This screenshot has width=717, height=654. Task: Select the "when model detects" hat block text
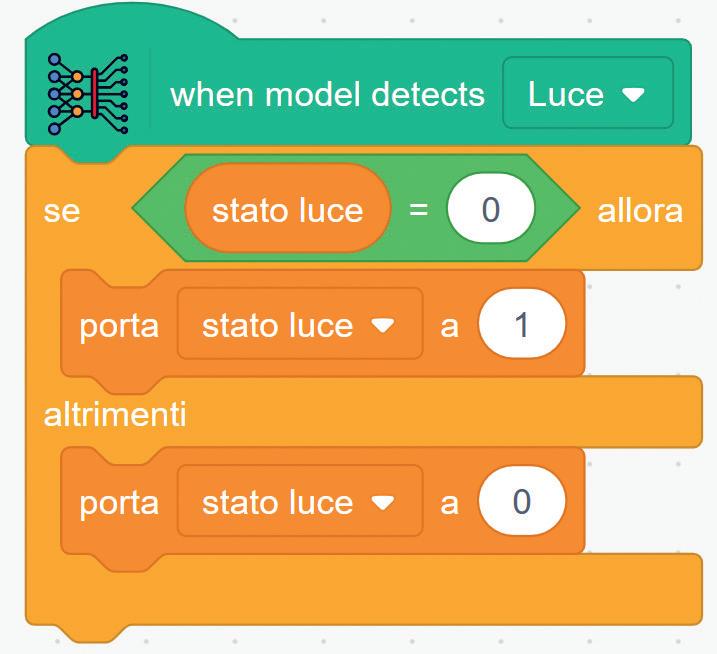click(327, 95)
